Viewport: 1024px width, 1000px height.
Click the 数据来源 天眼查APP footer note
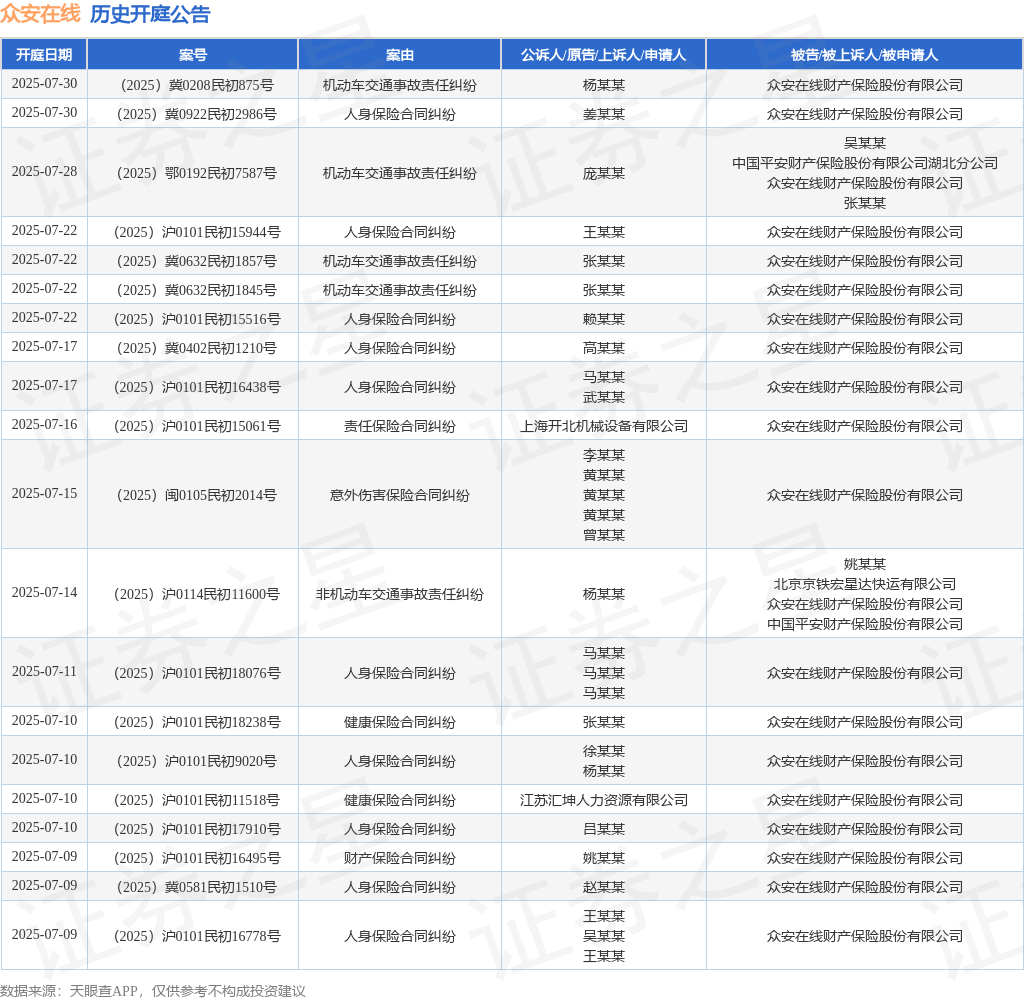coord(153,991)
